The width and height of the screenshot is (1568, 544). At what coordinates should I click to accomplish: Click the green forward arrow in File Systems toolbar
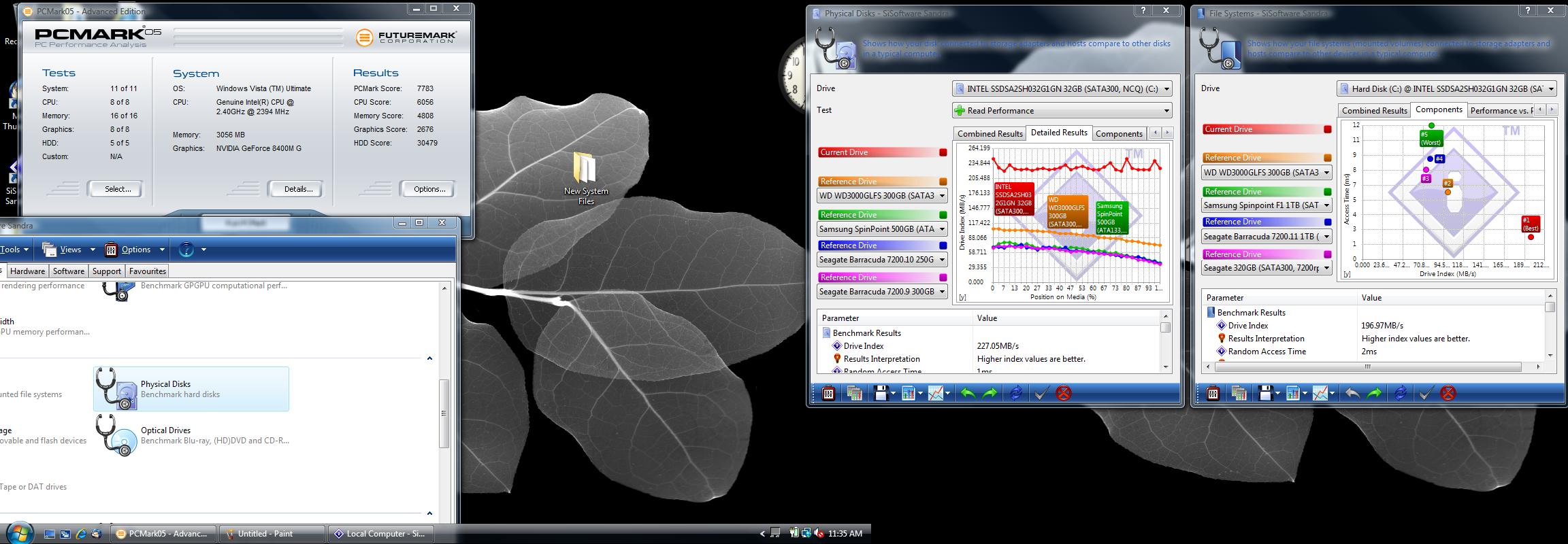coord(1374,393)
